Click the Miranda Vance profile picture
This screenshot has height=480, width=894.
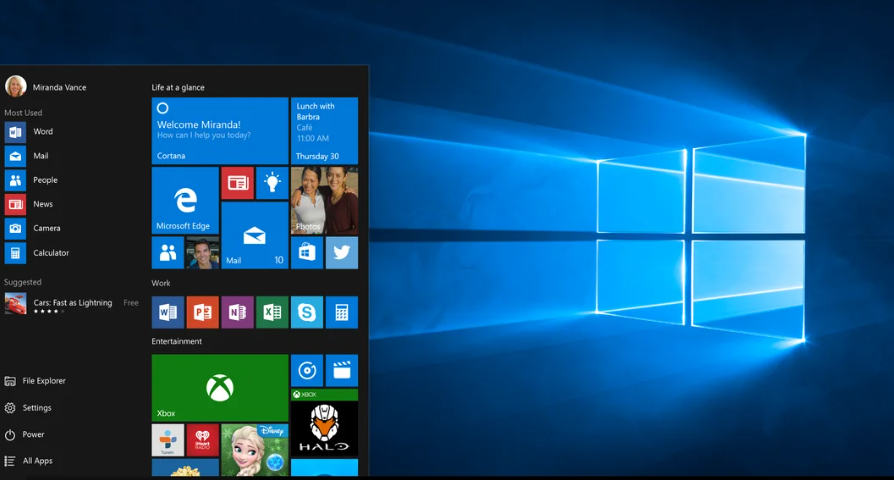15,87
